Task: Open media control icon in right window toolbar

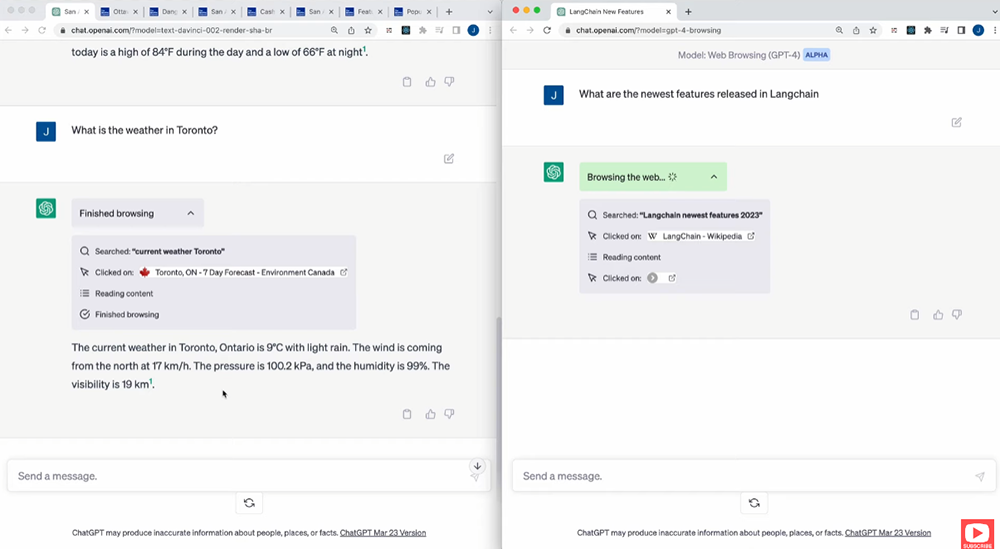Action: tap(945, 30)
